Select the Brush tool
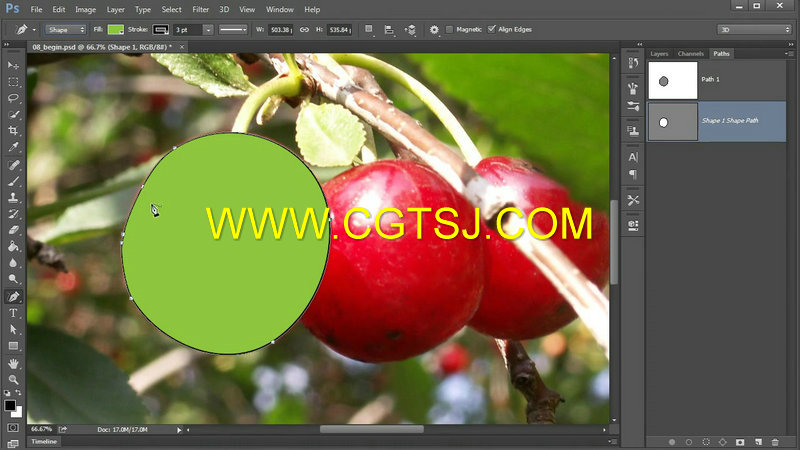Screen dimensions: 800x450 pos(13,181)
